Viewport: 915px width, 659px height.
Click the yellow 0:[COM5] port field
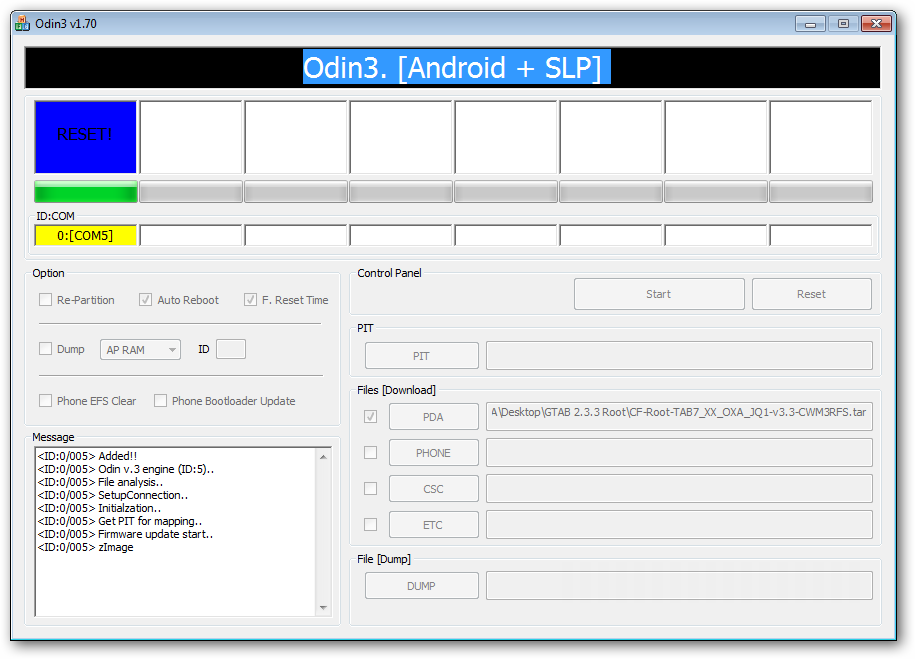coord(85,236)
